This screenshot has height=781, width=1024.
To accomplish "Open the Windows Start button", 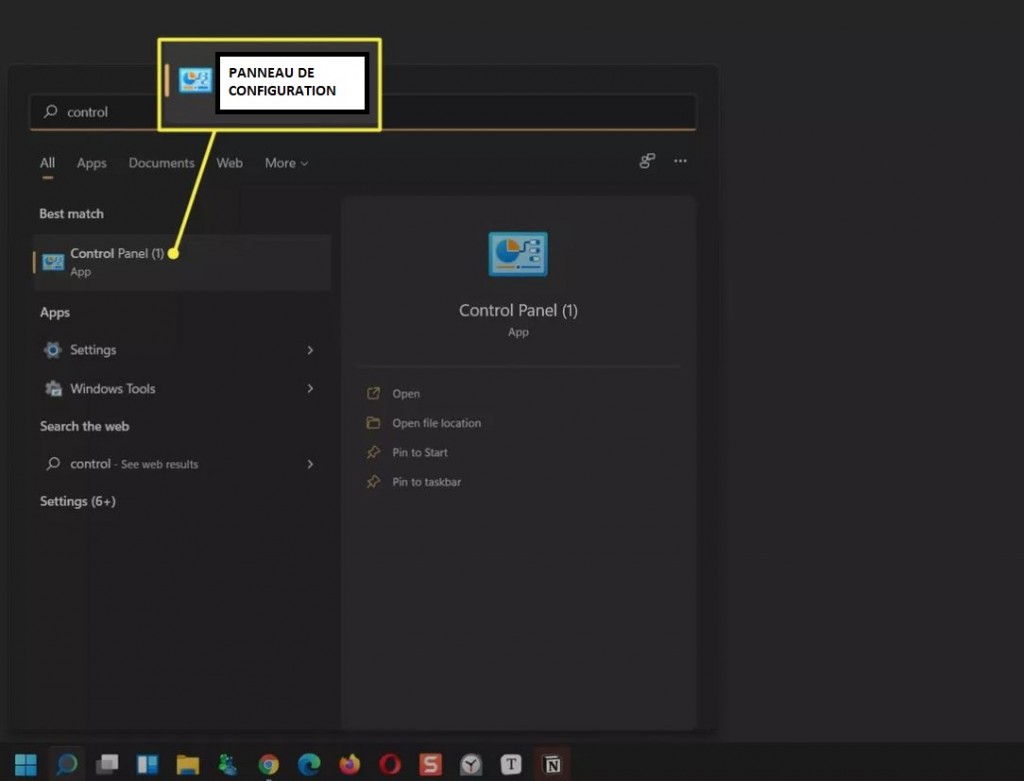I will click(x=26, y=763).
